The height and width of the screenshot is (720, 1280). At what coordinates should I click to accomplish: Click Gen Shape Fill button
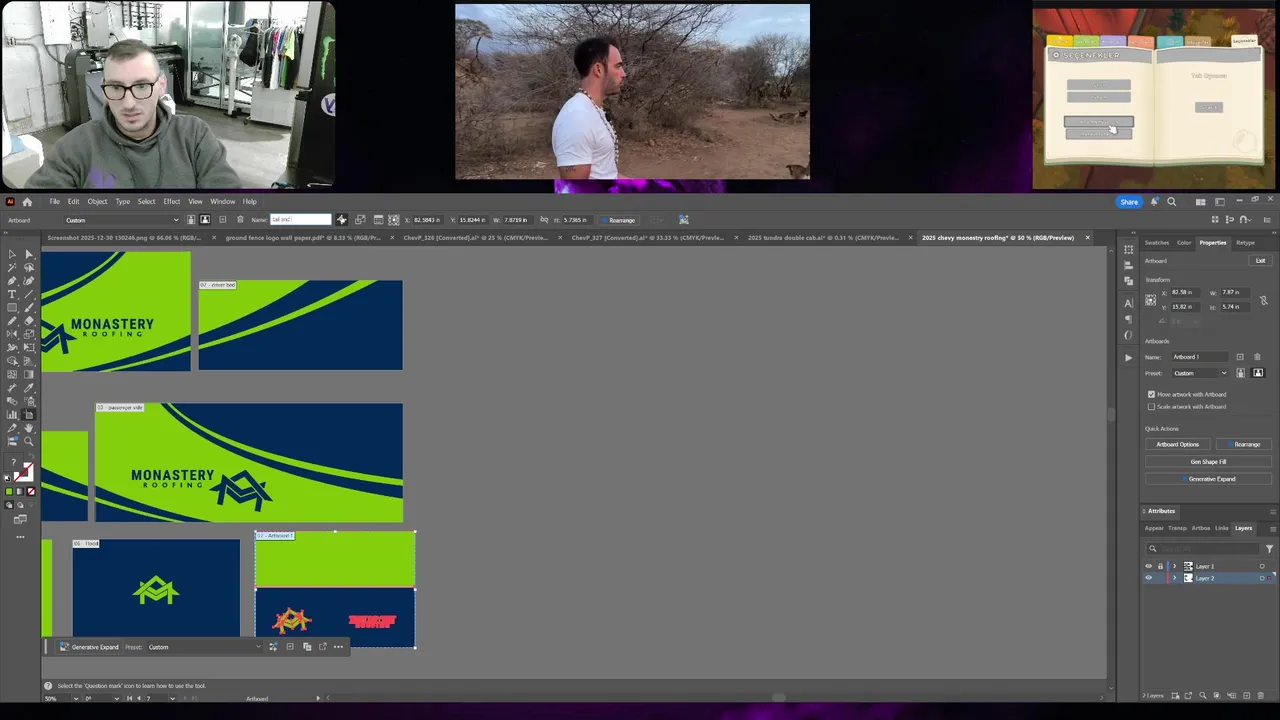pos(1208,462)
